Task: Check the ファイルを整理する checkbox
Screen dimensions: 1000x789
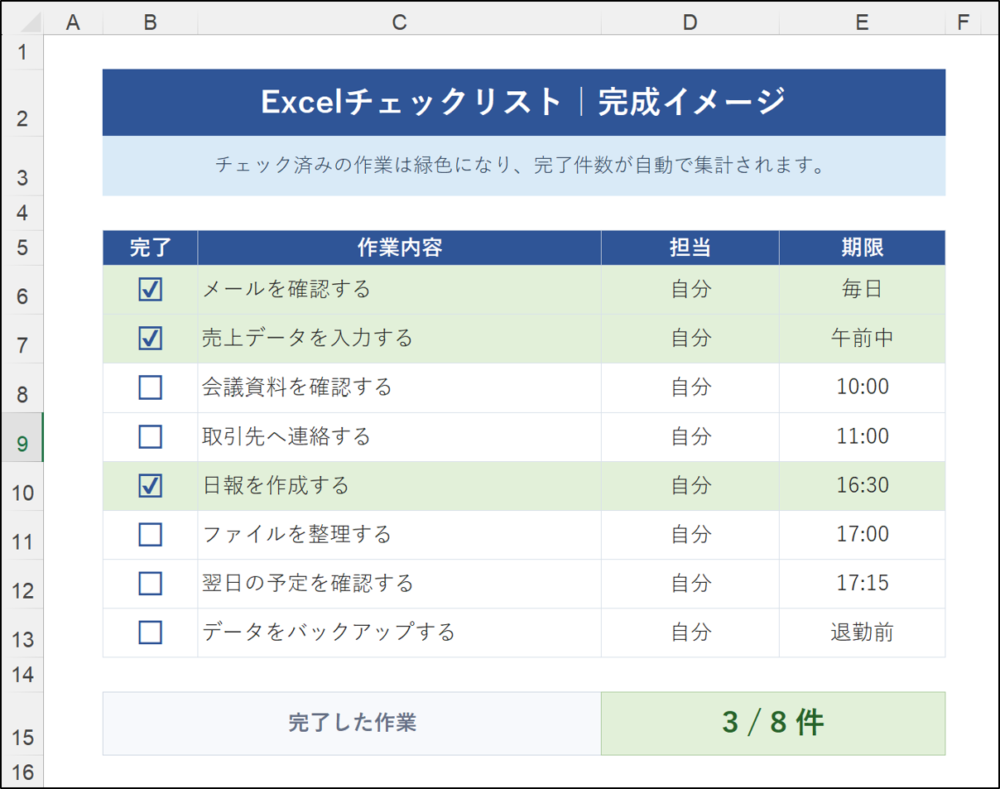Action: tap(151, 535)
